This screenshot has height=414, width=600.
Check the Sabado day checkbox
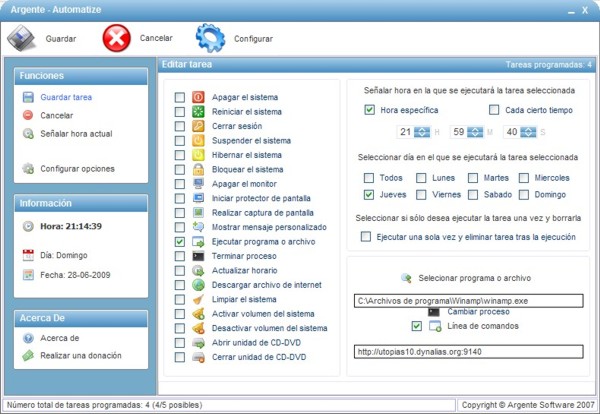[473, 194]
